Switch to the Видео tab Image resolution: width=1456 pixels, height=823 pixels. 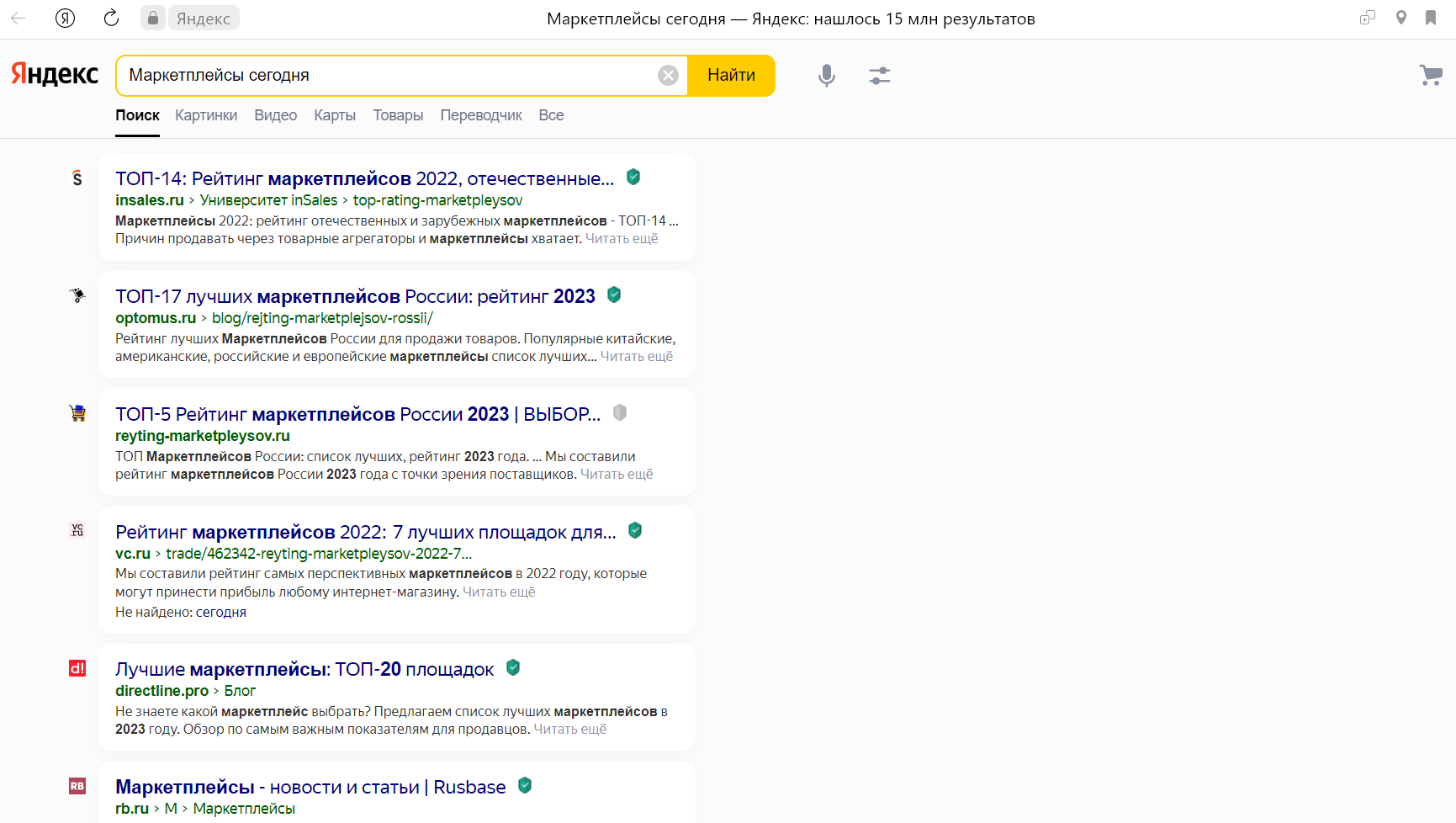click(276, 115)
